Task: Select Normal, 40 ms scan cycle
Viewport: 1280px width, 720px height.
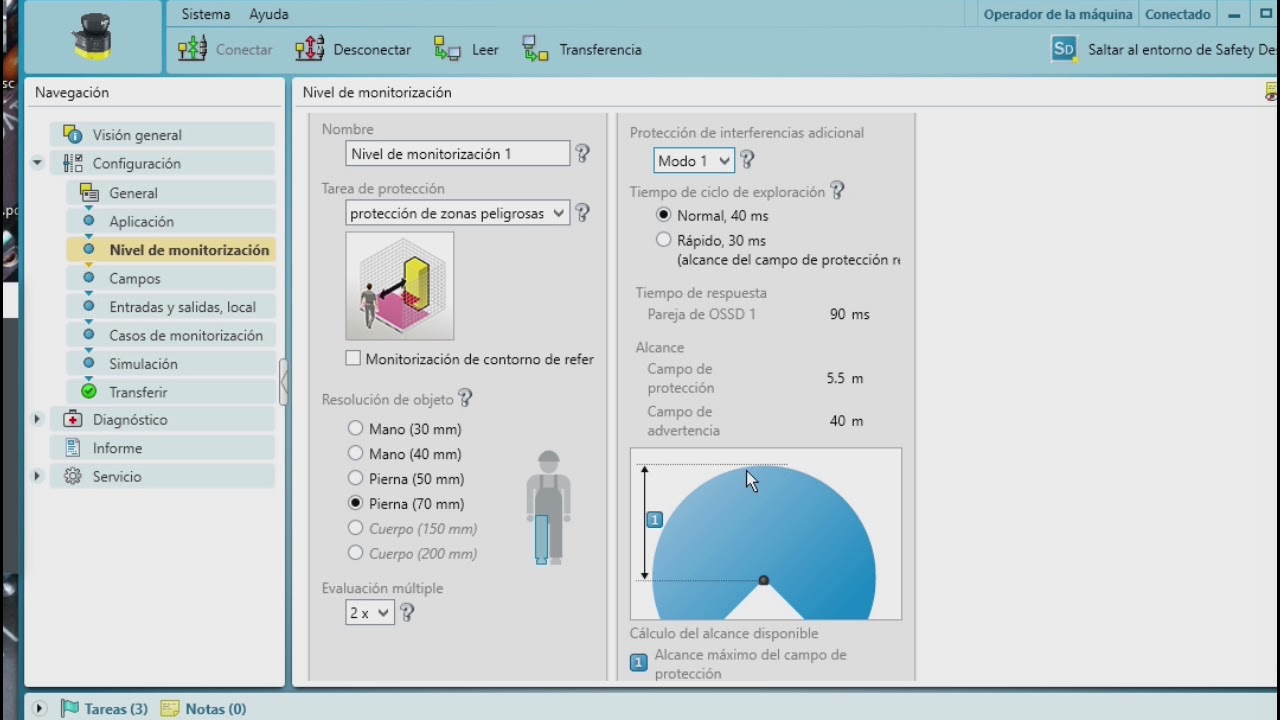Action: point(664,215)
